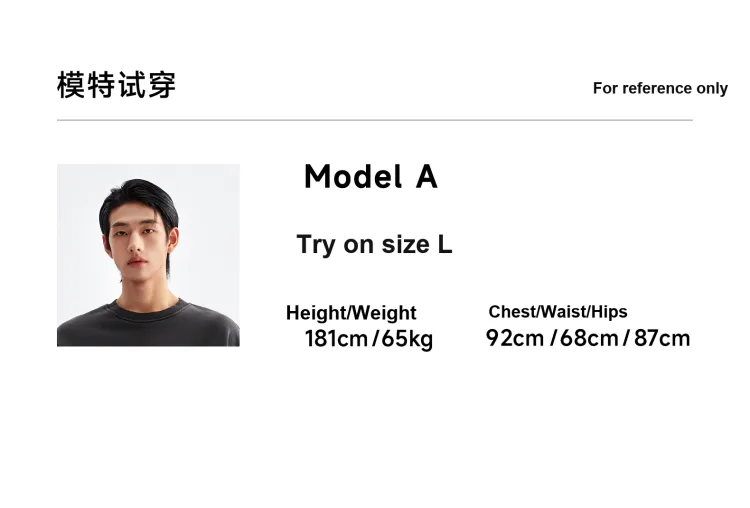
Task: Click the 试穿 characters in the title
Action: tap(147, 85)
